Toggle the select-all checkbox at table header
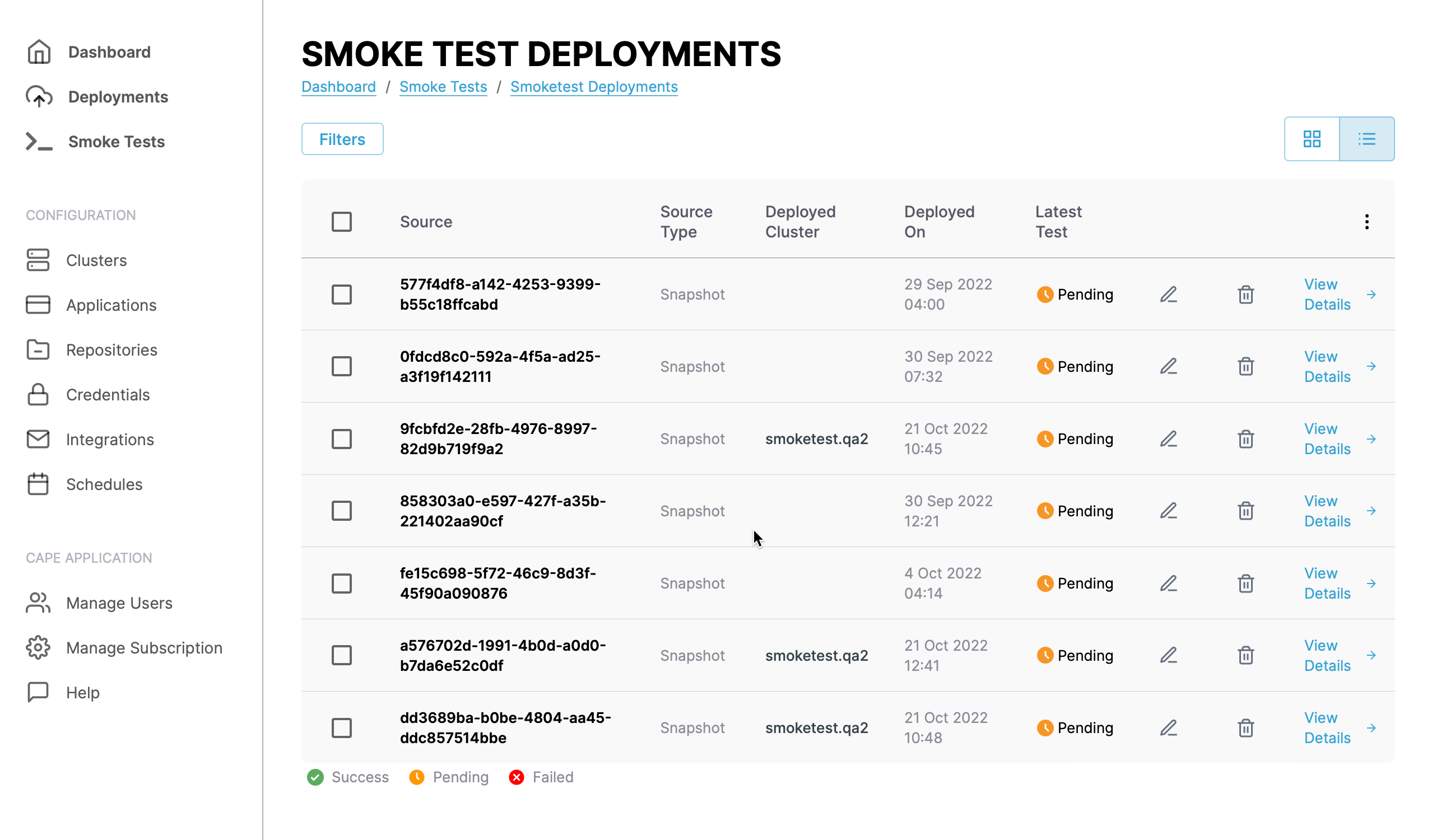1441x840 pixels. (x=343, y=221)
